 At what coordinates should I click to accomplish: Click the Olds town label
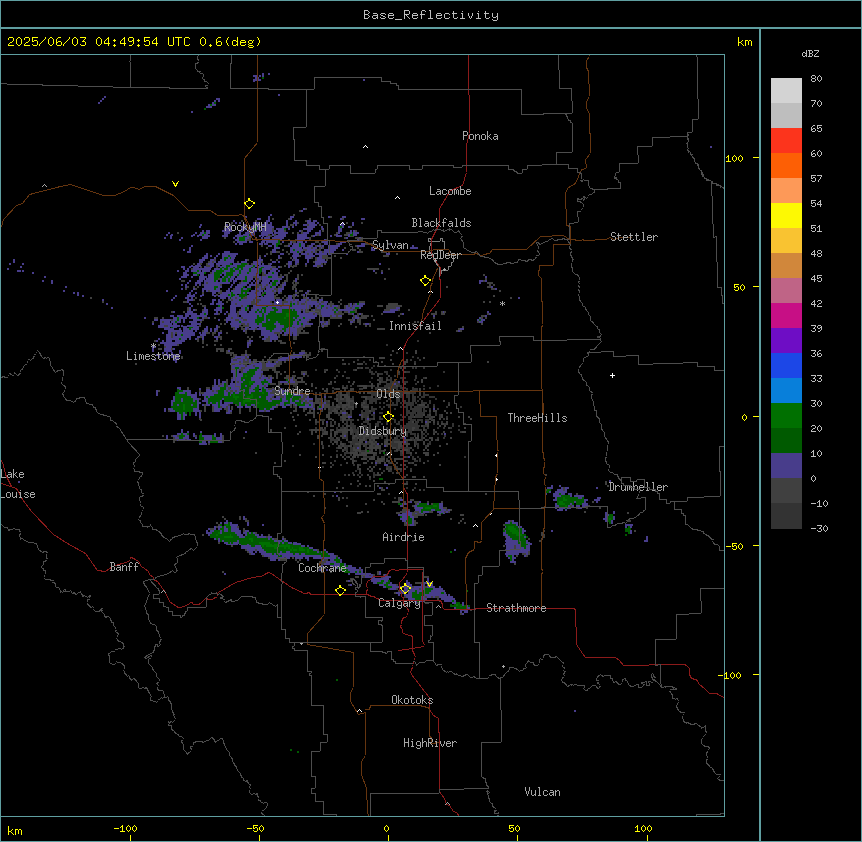coord(388,394)
